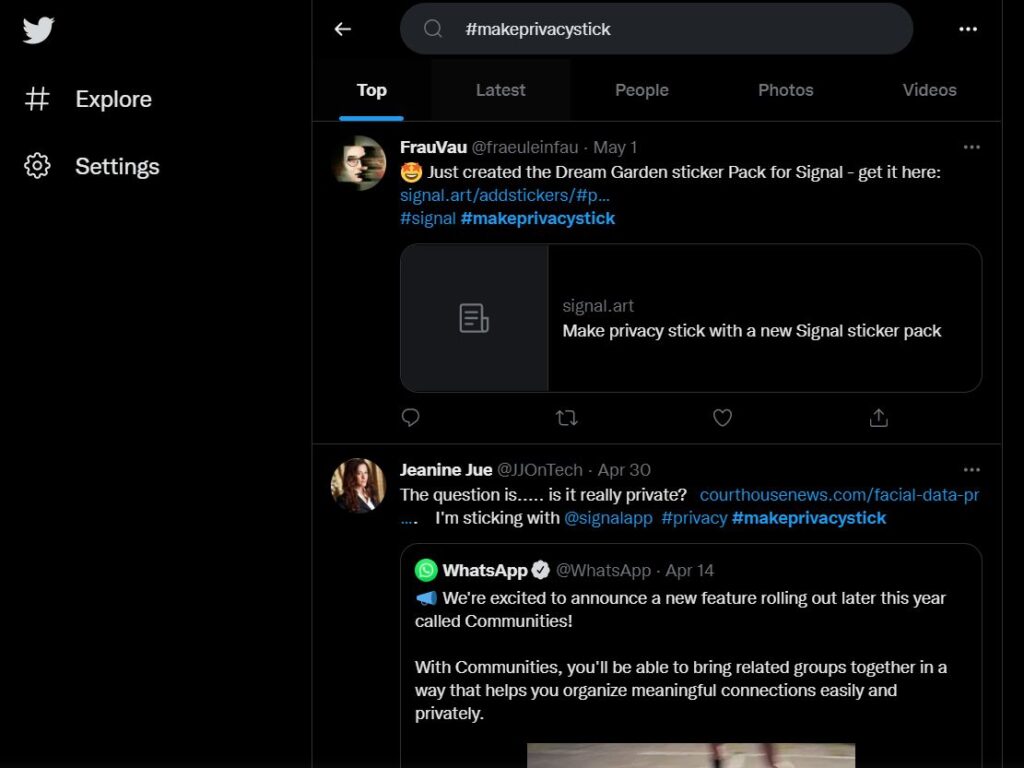The height and width of the screenshot is (768, 1024).
Task: Like FrauVau's Dream Garden tweet
Action: (722, 418)
